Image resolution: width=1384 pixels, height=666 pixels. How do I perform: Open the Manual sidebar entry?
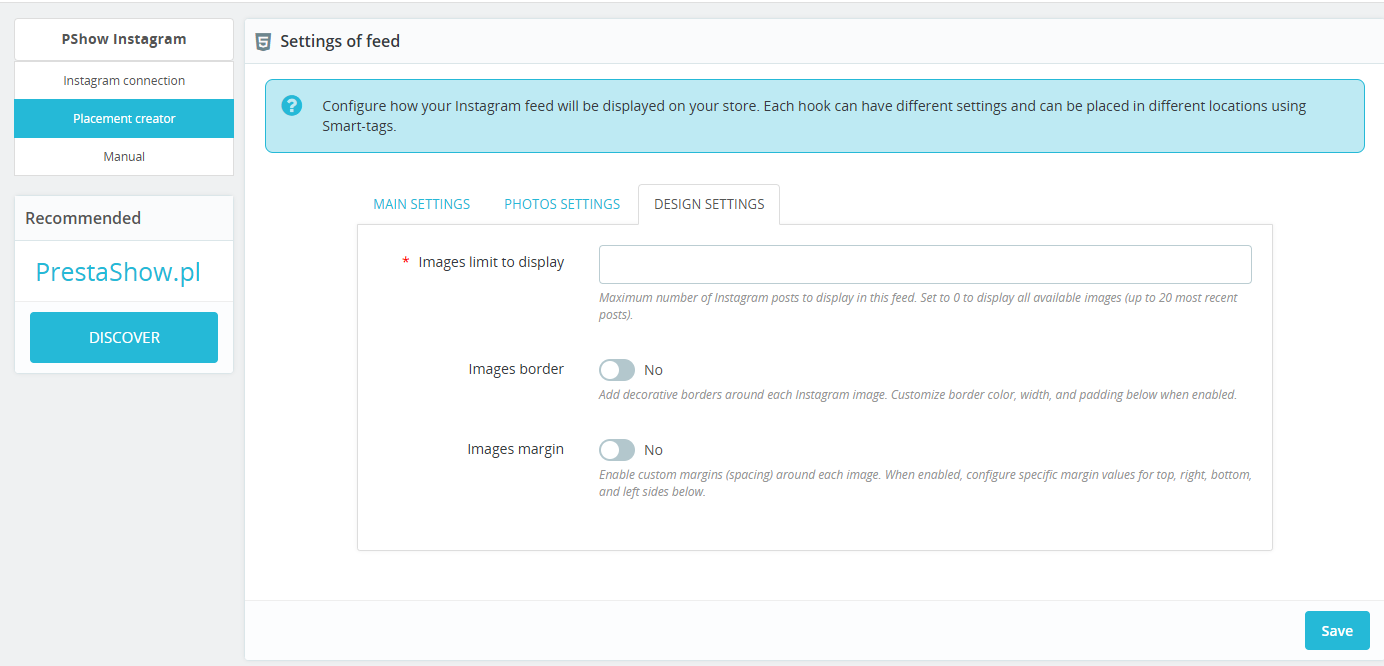(124, 156)
